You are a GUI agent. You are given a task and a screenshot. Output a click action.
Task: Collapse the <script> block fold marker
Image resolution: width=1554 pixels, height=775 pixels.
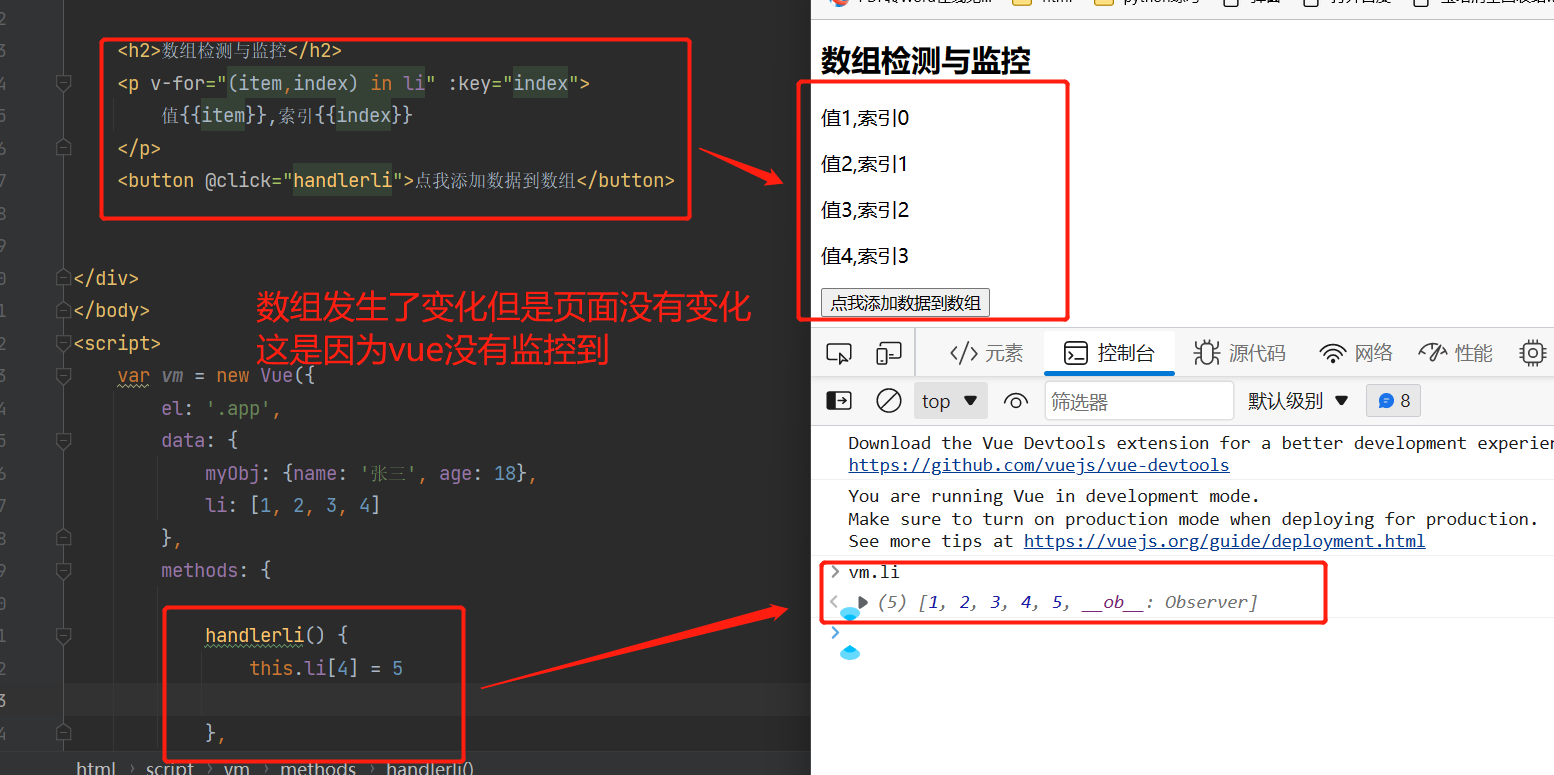click(64, 343)
